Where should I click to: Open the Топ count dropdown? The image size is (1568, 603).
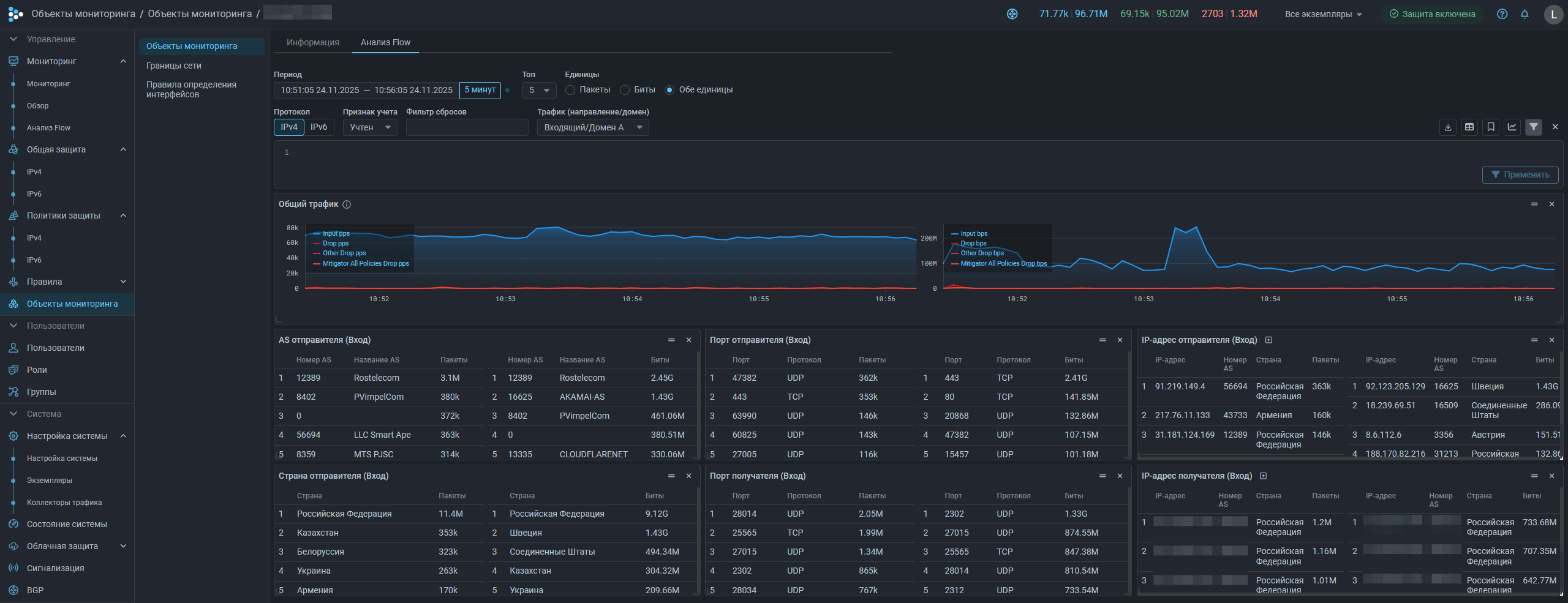[539, 90]
